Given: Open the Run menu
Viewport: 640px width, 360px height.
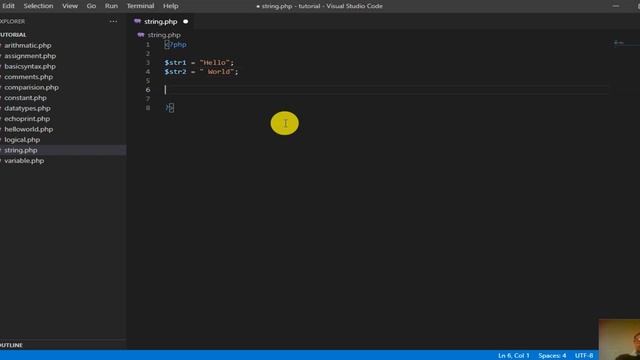Looking at the screenshot, I should point(111,6).
